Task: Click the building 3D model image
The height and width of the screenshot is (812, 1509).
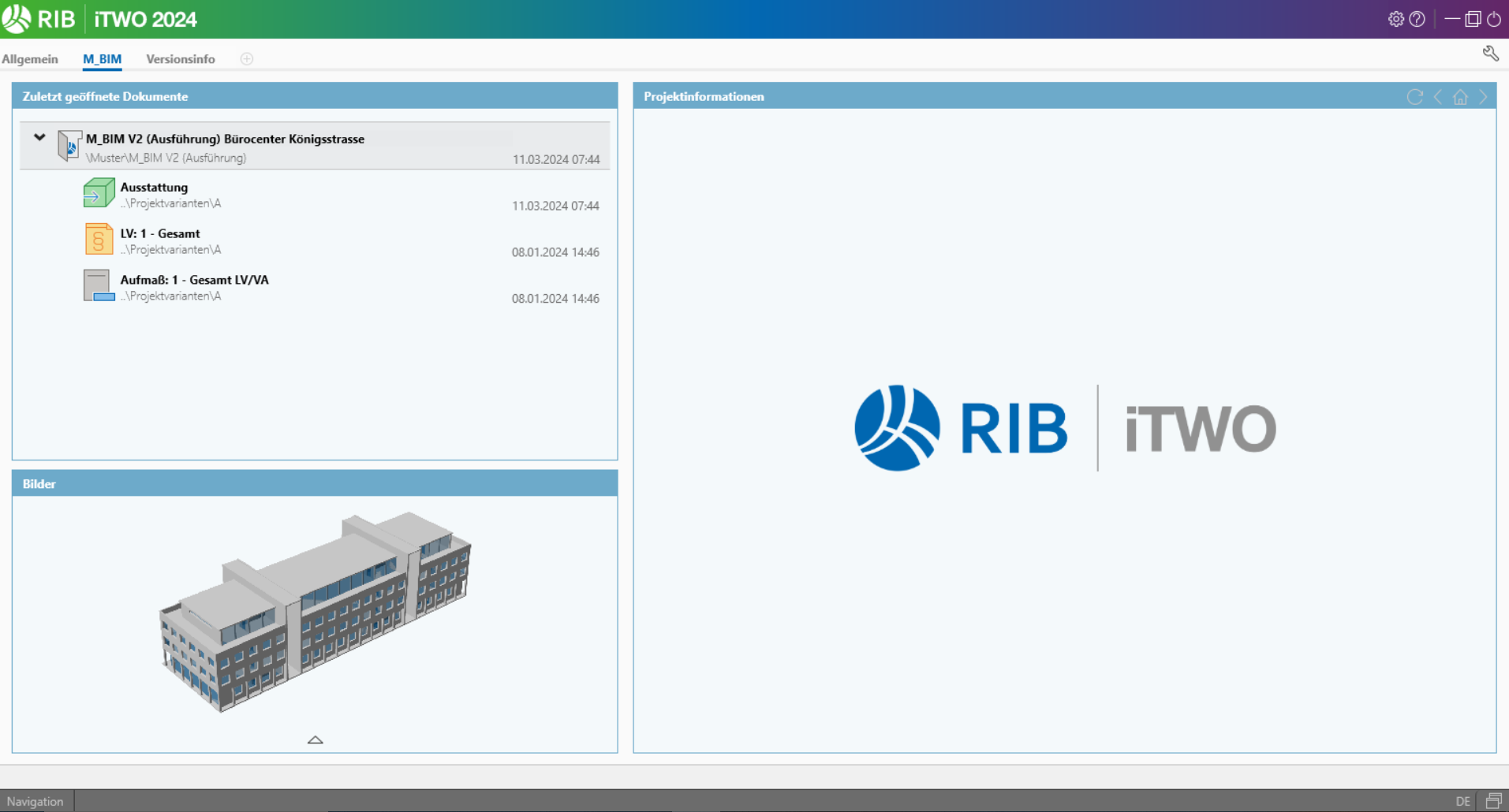Action: pyautogui.click(x=316, y=612)
